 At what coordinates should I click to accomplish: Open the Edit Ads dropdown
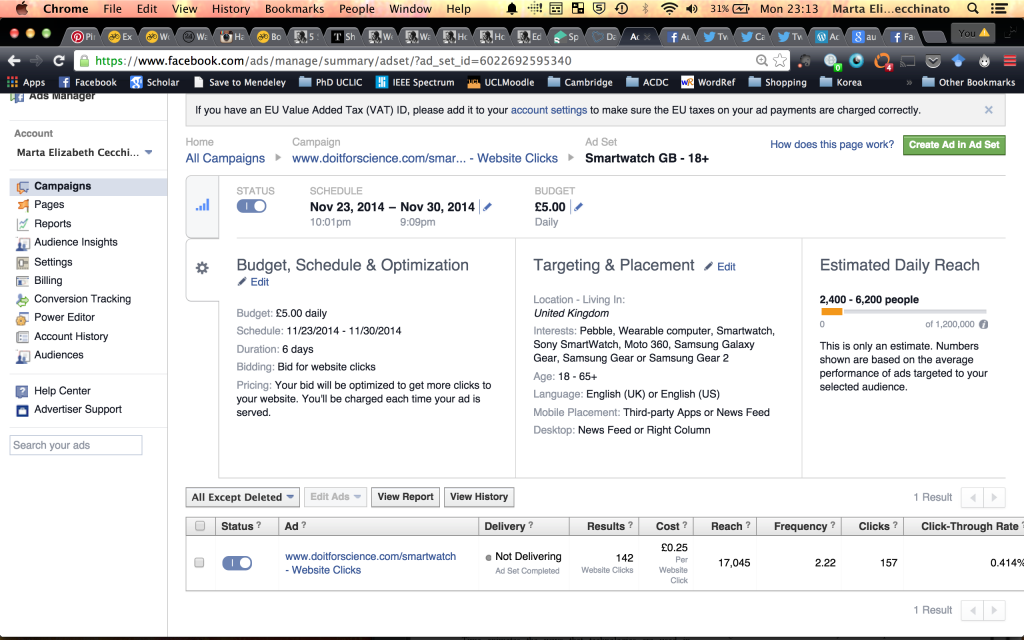point(335,497)
